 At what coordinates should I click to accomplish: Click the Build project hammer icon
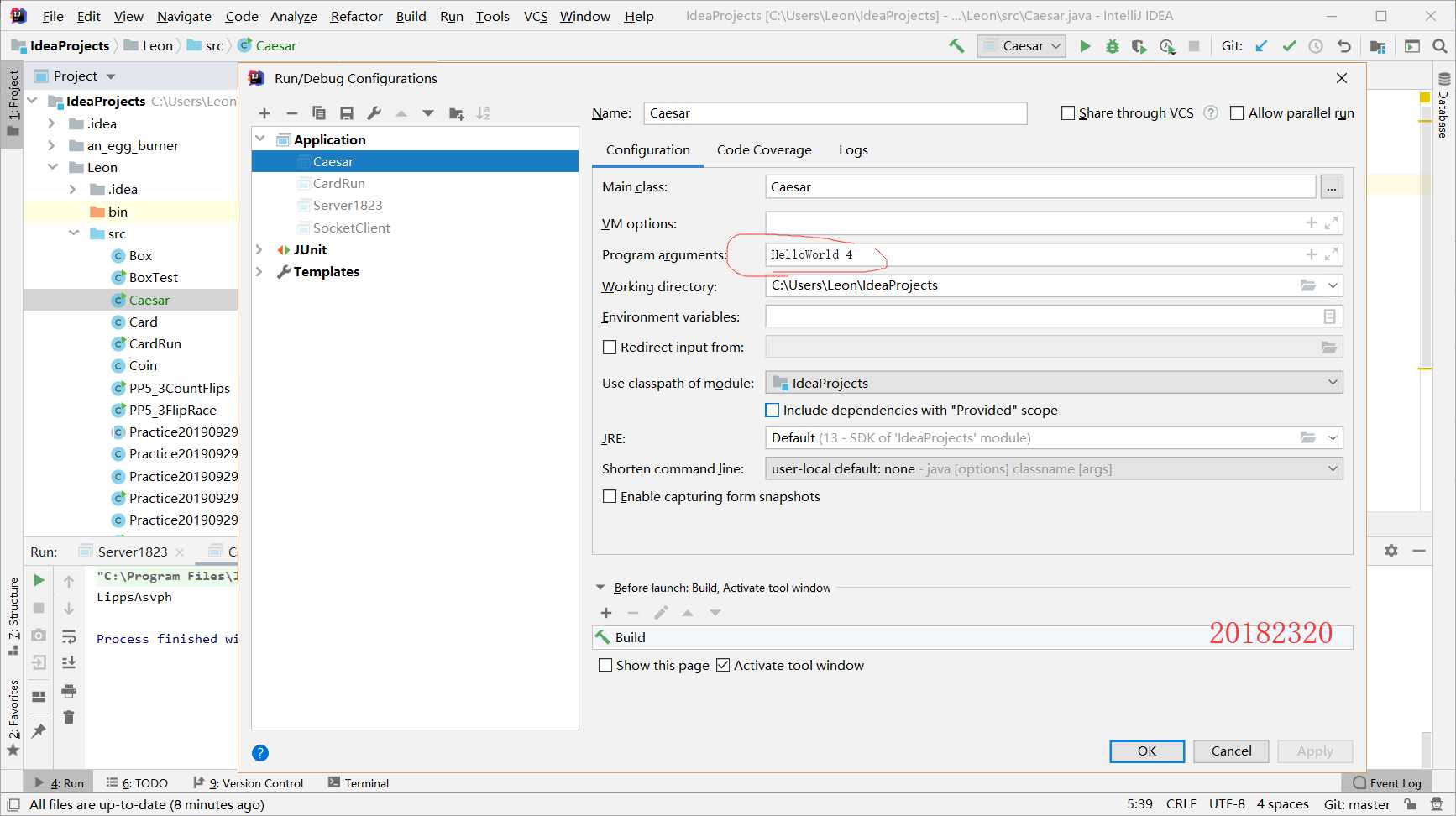(956, 46)
